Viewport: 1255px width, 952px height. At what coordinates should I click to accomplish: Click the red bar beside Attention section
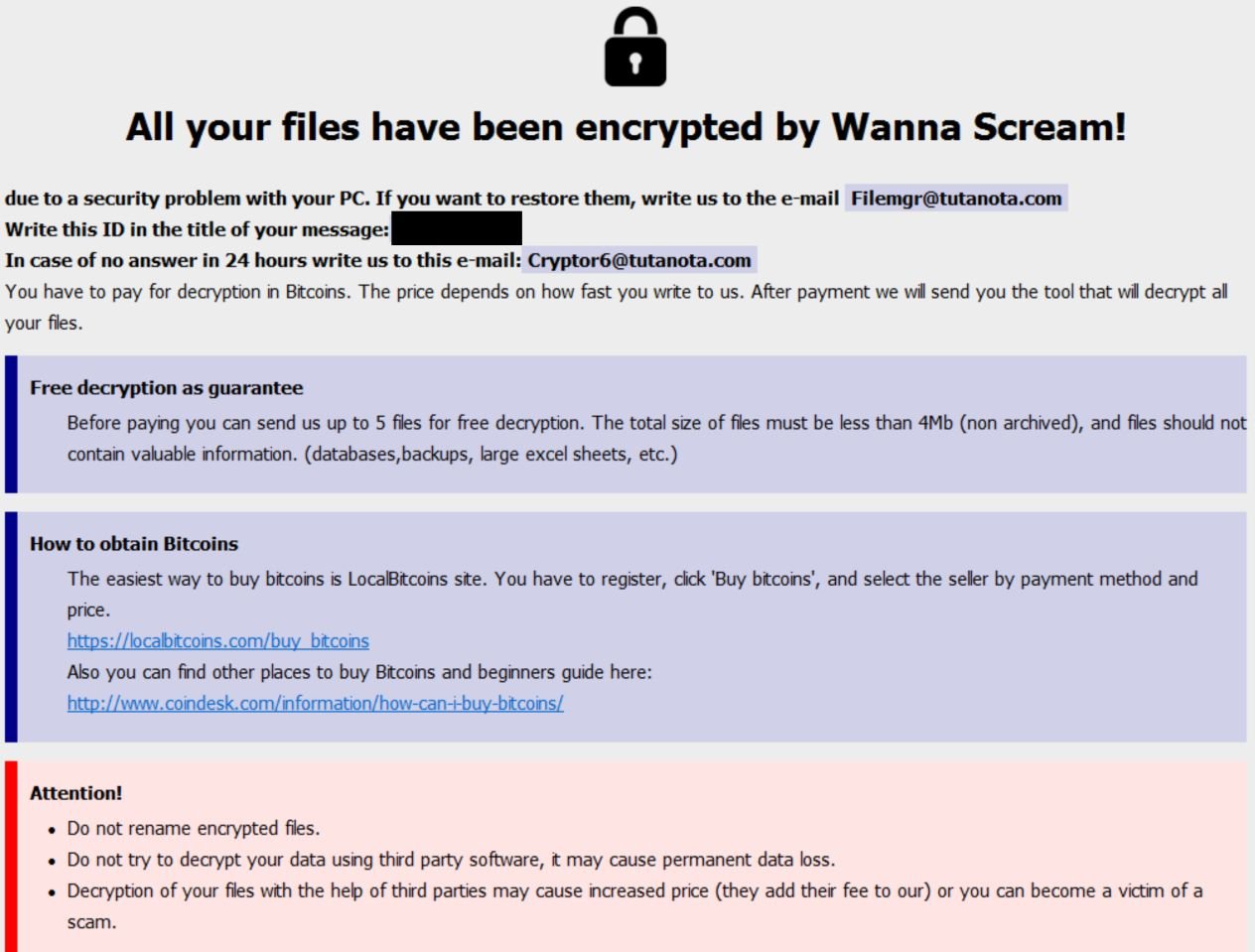pos(11,856)
